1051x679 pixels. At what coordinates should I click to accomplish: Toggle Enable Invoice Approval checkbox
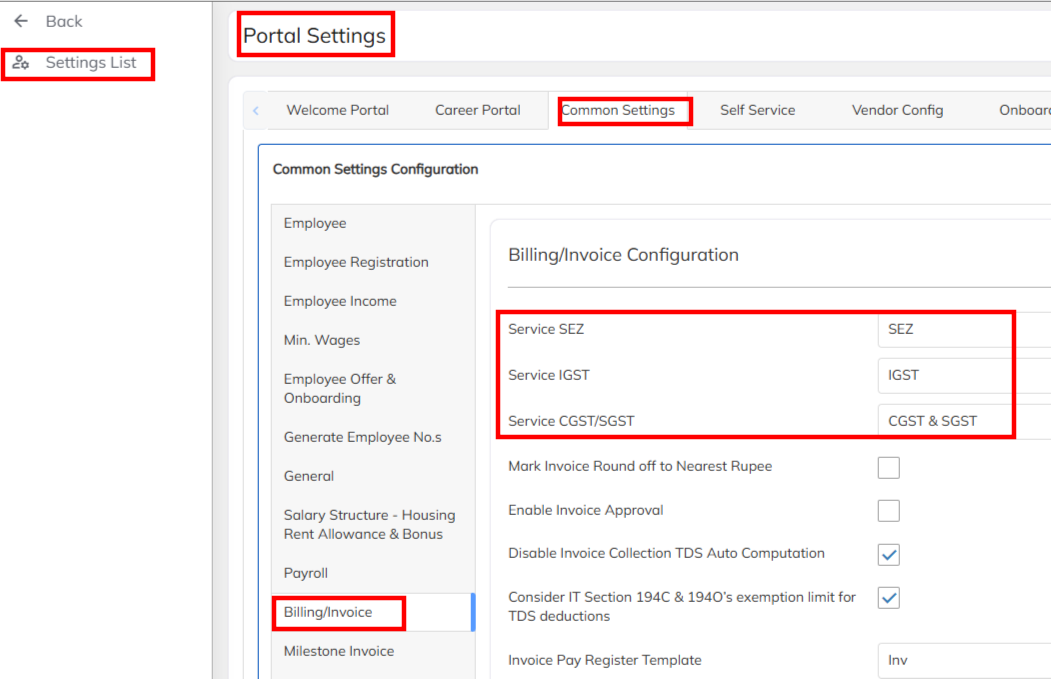(888, 511)
